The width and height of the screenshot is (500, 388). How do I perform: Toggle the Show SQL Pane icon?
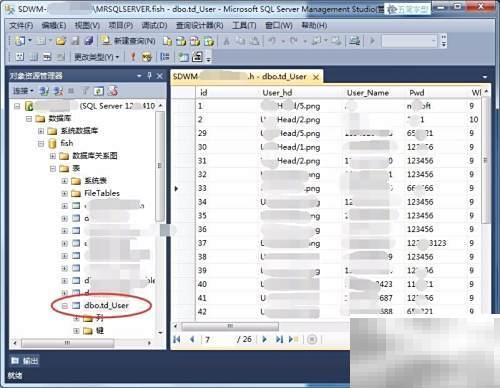[x=47, y=57]
